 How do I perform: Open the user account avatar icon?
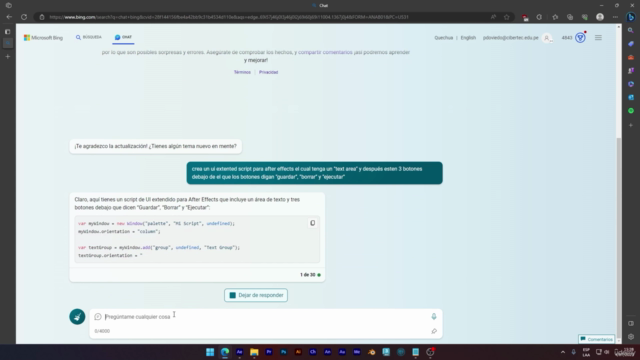[547, 38]
